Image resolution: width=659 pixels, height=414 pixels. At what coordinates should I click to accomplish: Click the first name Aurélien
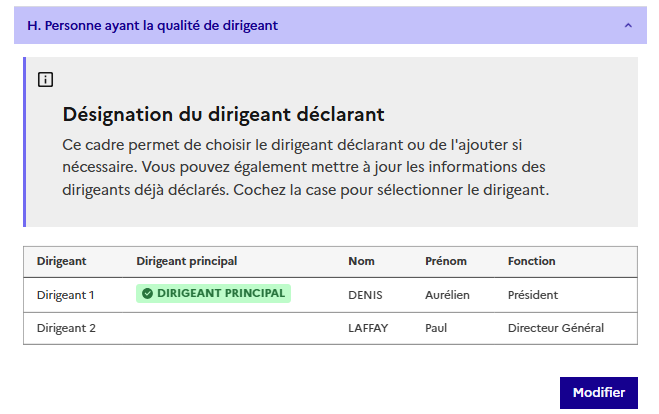(x=447, y=295)
